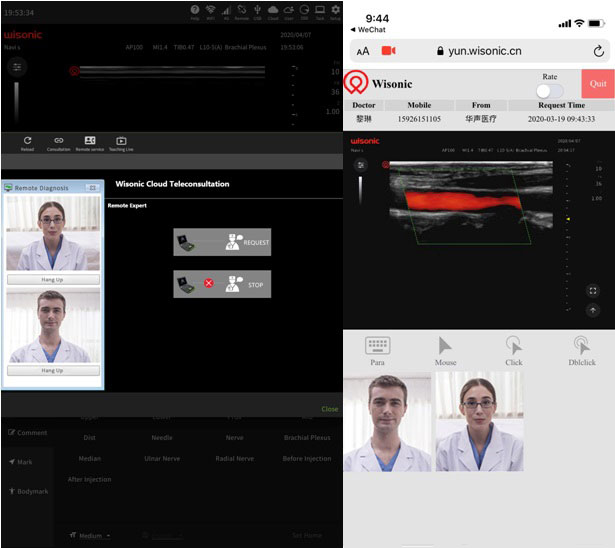Image resolution: width=615 pixels, height=548 pixels.
Task: Start Teaching Live
Action: coord(121,143)
